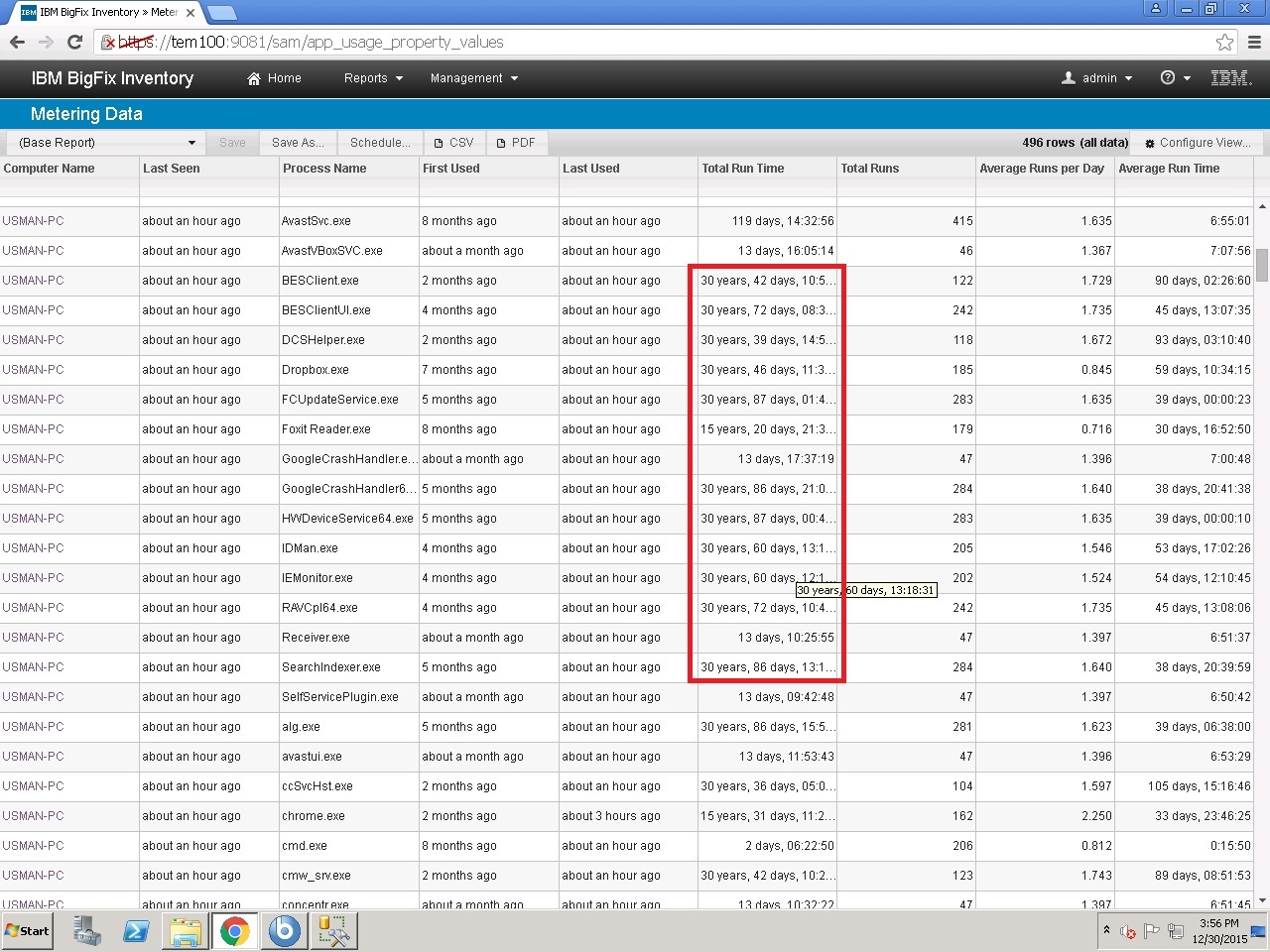
Task: Go back to the previous page
Action: coord(17,42)
